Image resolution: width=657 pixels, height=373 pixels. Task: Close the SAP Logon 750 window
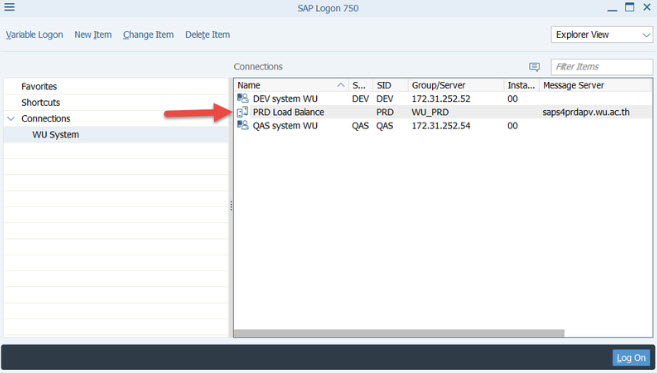coord(647,7)
